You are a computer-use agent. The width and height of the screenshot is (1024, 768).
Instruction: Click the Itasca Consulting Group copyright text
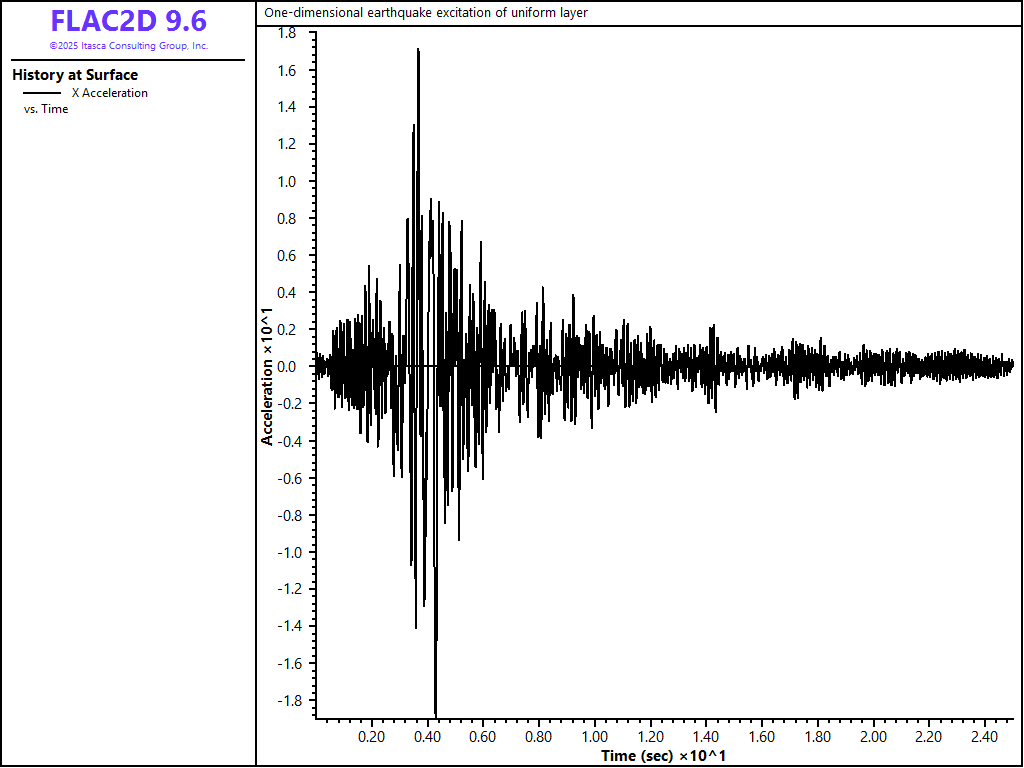pos(128,46)
